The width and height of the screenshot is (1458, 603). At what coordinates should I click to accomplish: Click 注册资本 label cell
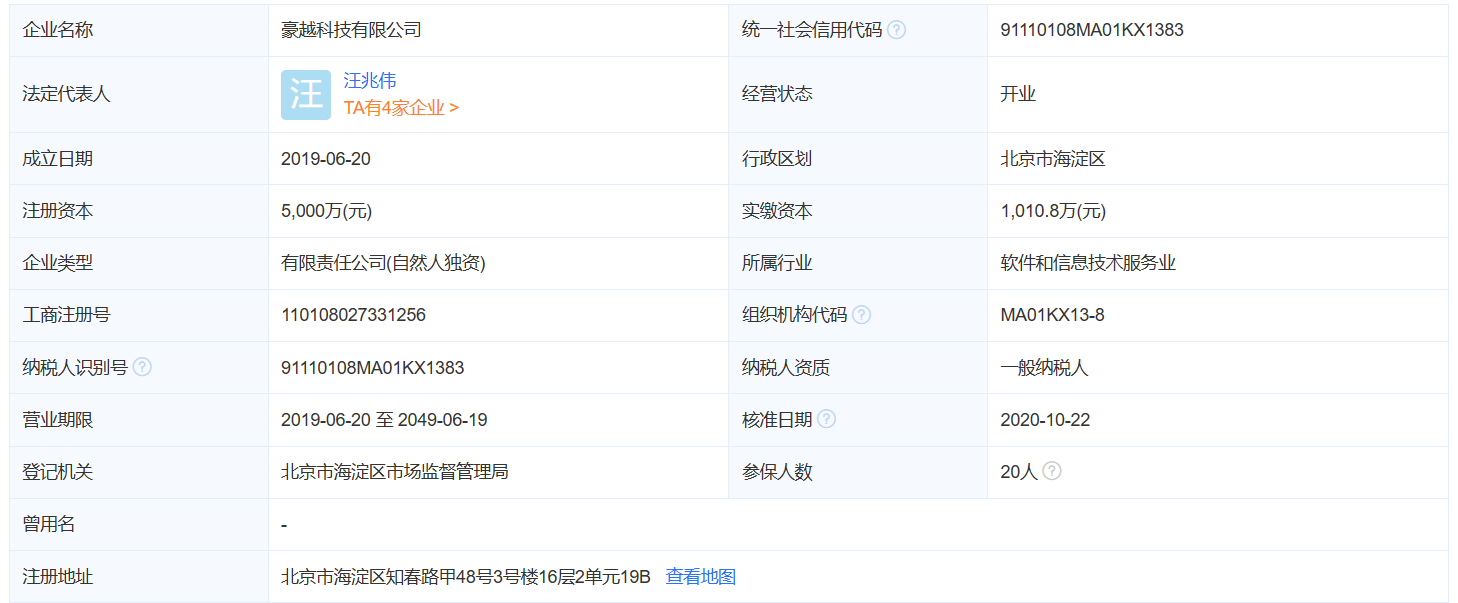point(139,211)
